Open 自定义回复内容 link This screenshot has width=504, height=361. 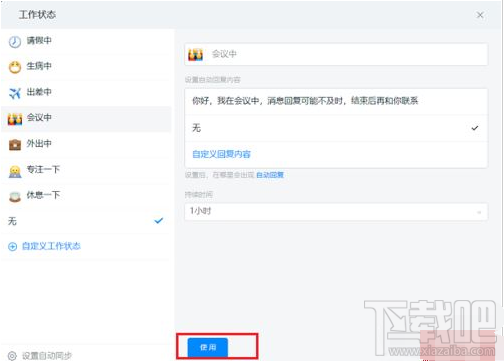[x=221, y=154]
